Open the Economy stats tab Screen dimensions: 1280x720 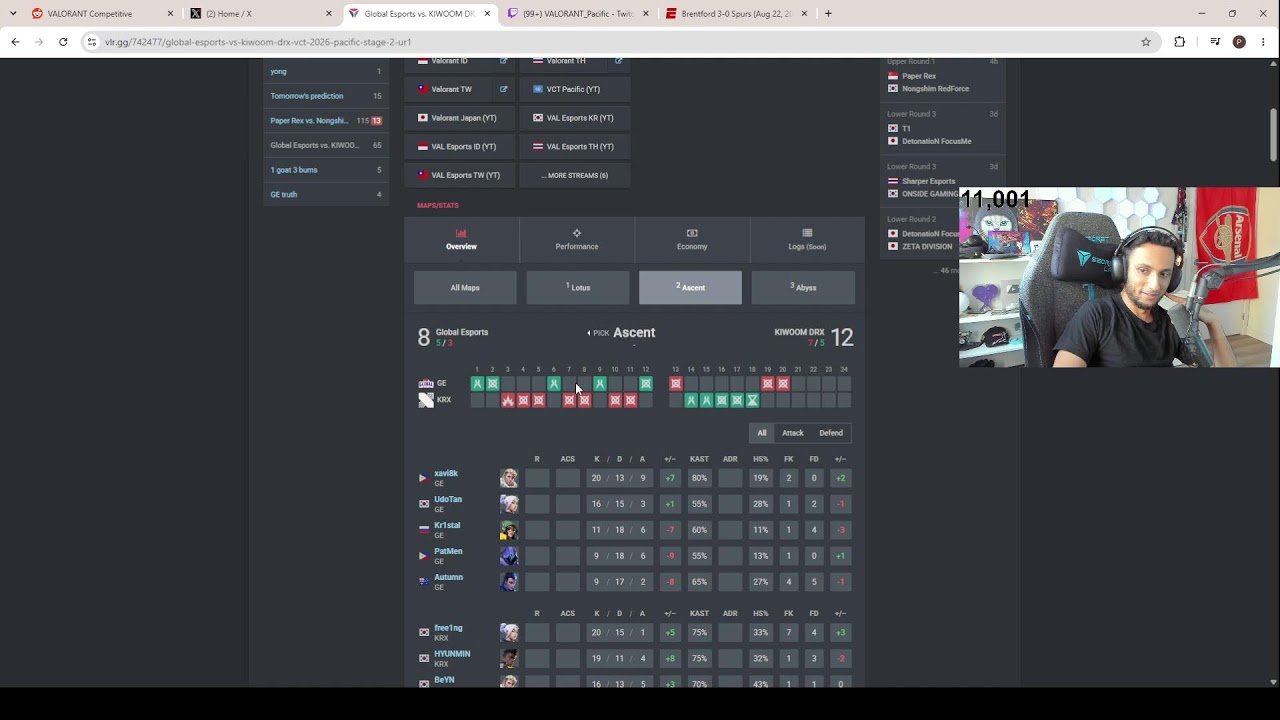click(x=692, y=240)
